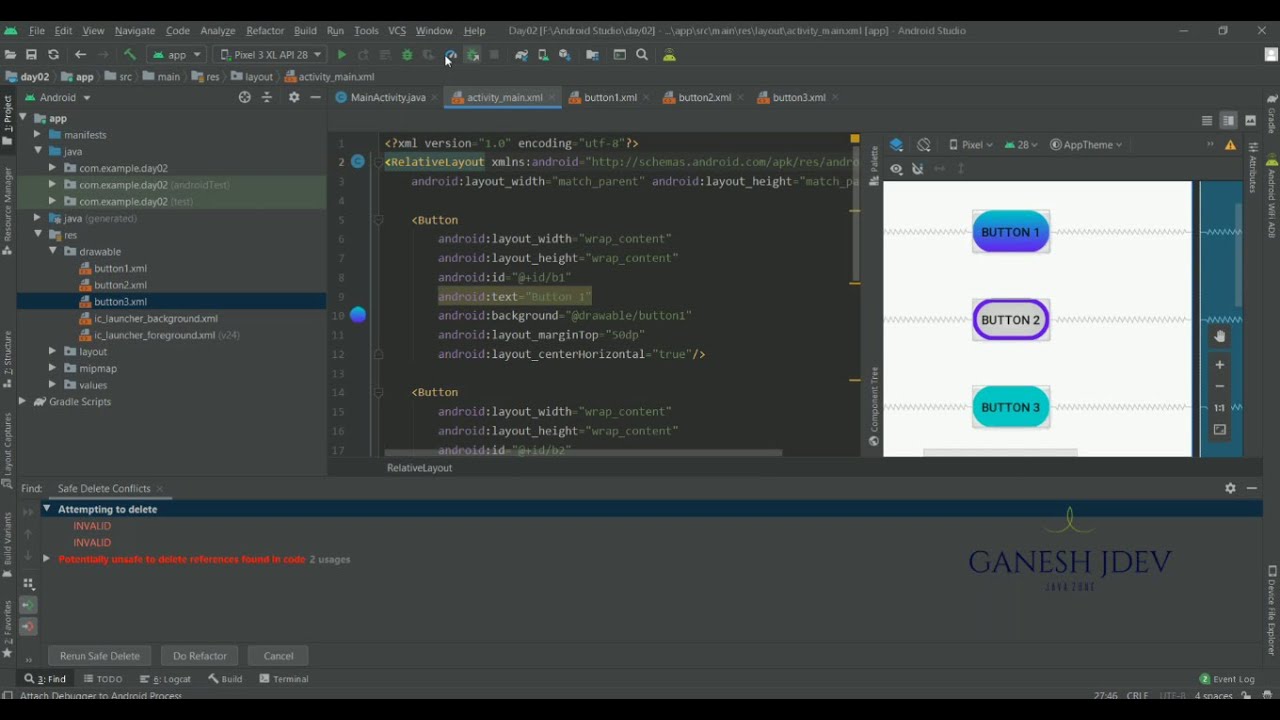Open the Pixel 3 XL API 28 device dropdown
This screenshot has width=1280, height=720.
(270, 55)
